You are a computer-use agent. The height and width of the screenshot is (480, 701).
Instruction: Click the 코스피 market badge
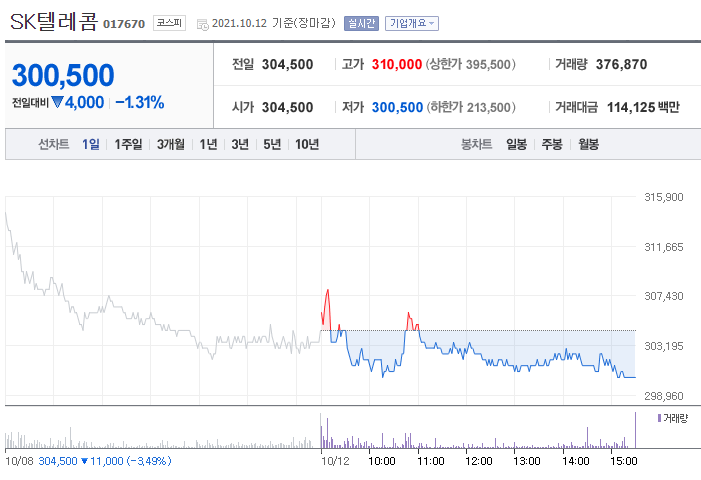169,23
